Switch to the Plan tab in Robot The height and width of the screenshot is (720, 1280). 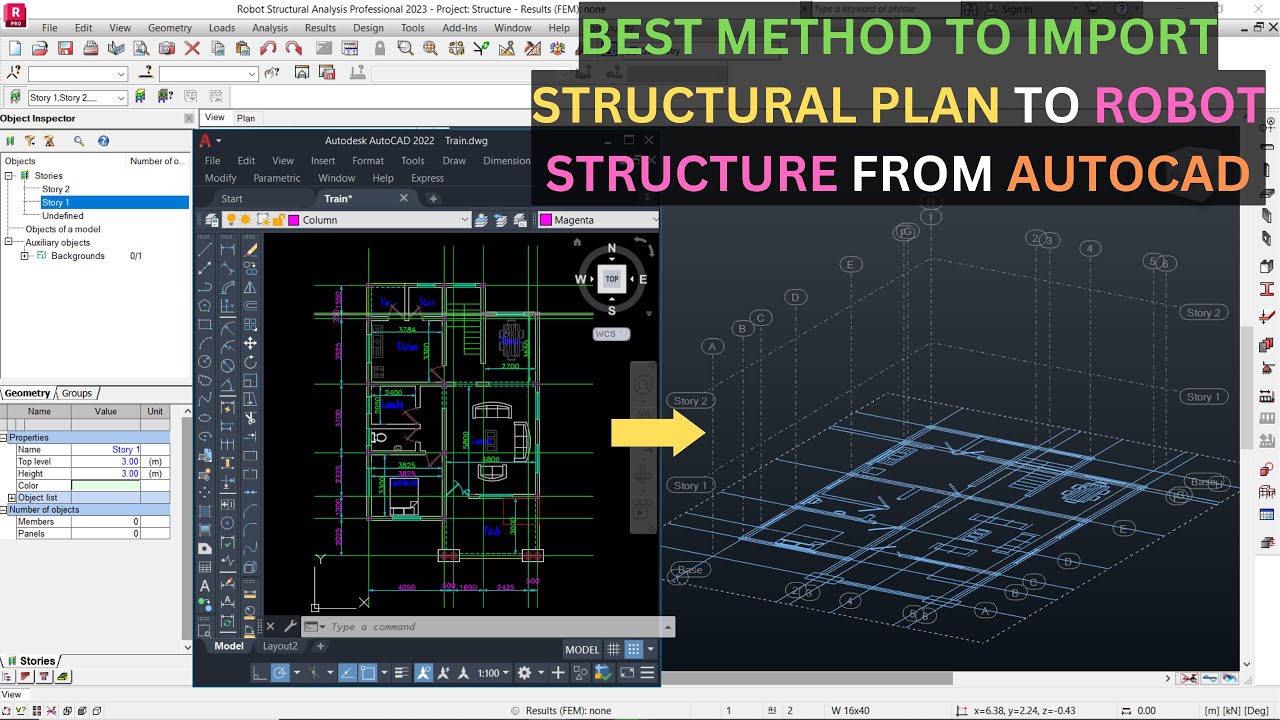[246, 118]
